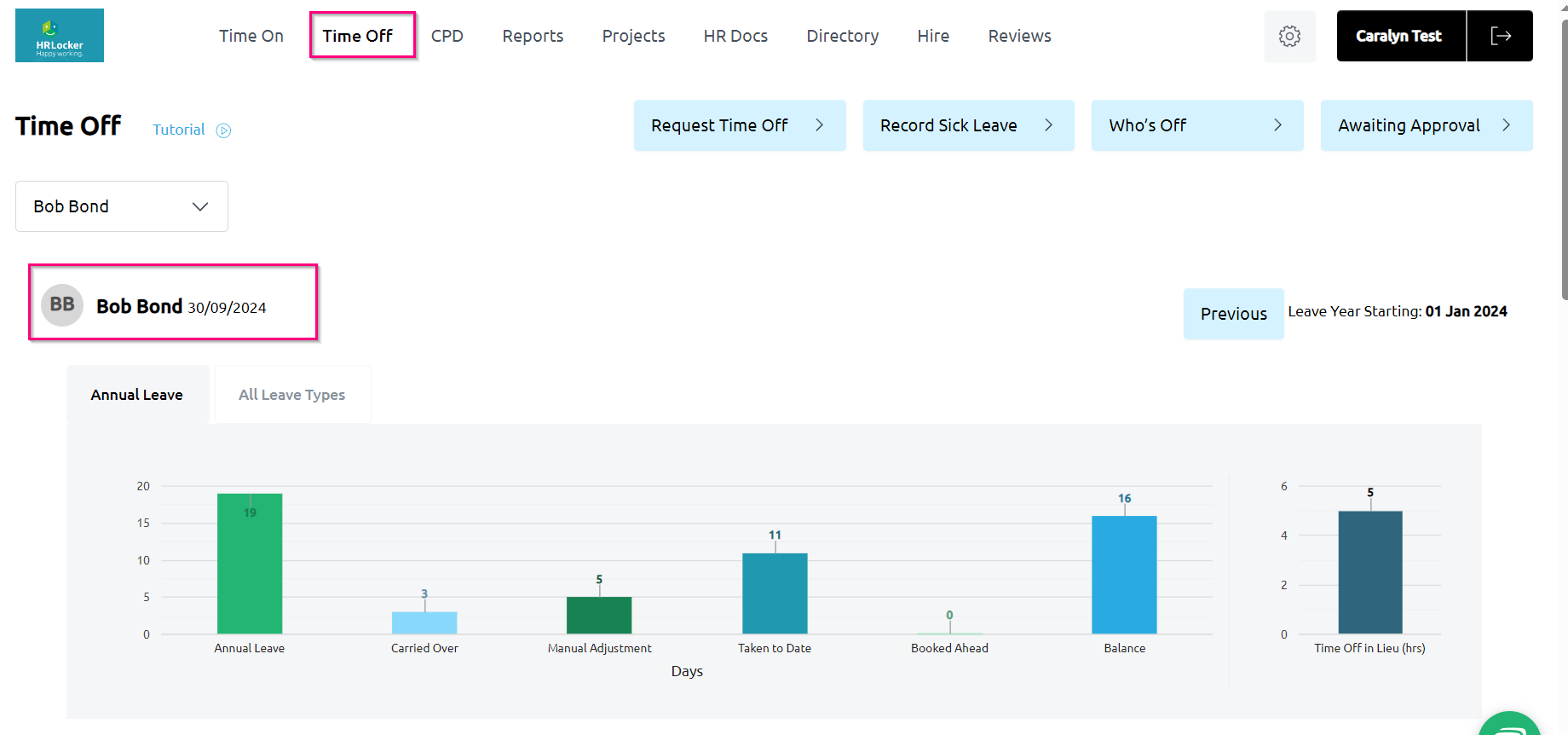Click the blue Balance bar in chart
Screen dimensions: 1568x735
[1124, 575]
